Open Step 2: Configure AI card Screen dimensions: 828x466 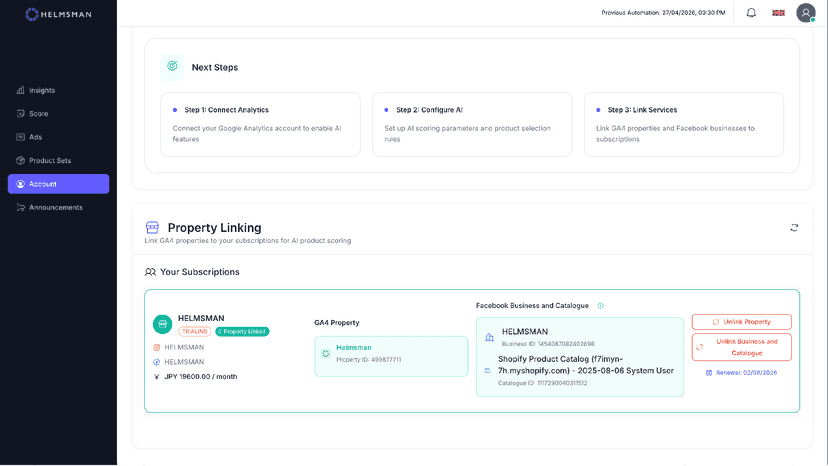[472, 125]
